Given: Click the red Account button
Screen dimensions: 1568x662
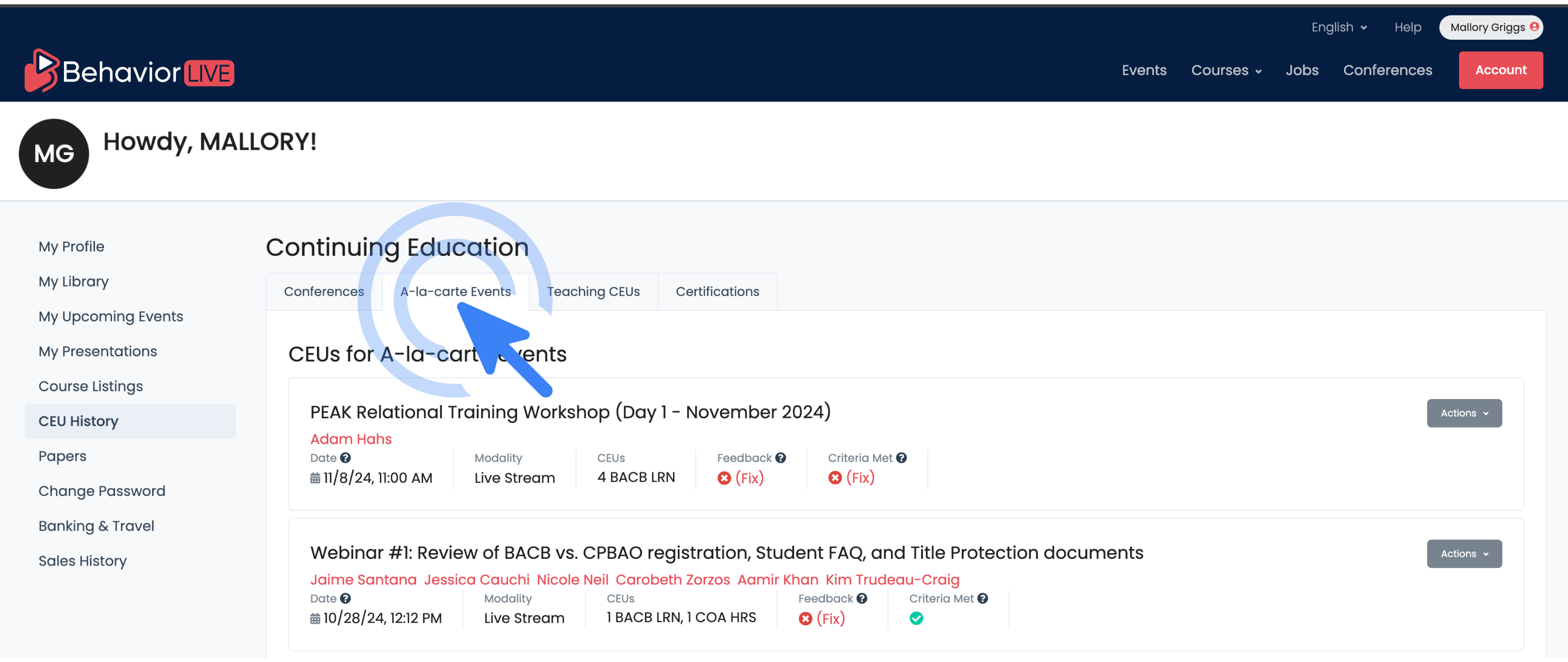Looking at the screenshot, I should tap(1501, 70).
